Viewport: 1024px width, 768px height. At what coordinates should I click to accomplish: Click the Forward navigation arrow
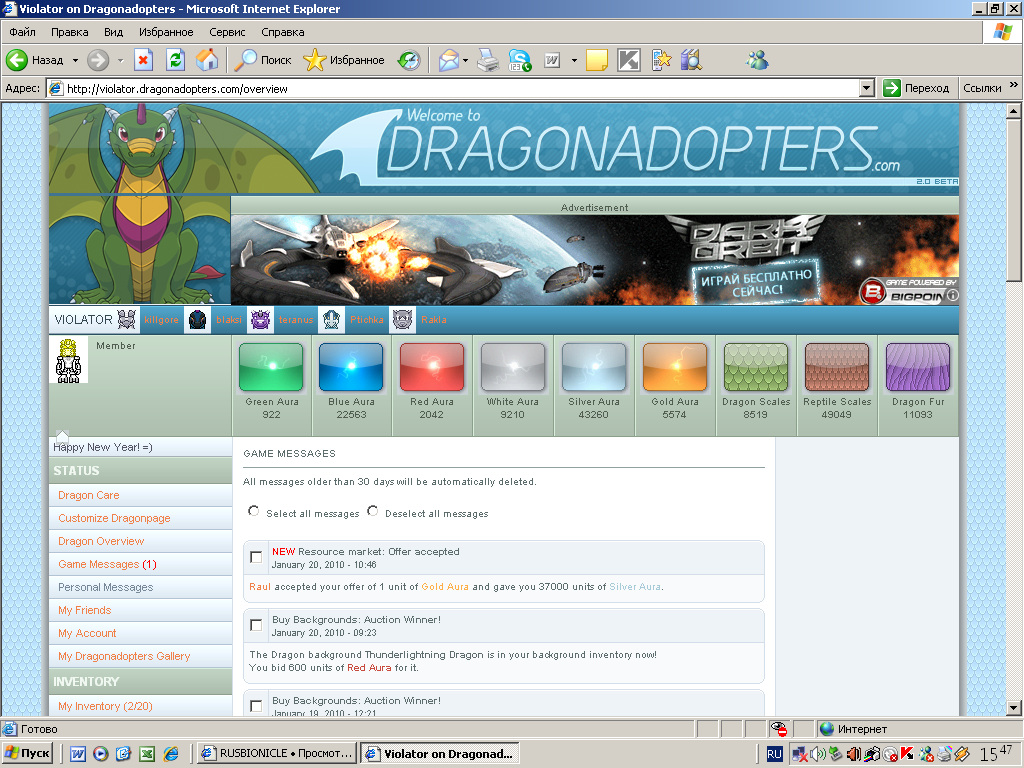[x=98, y=60]
